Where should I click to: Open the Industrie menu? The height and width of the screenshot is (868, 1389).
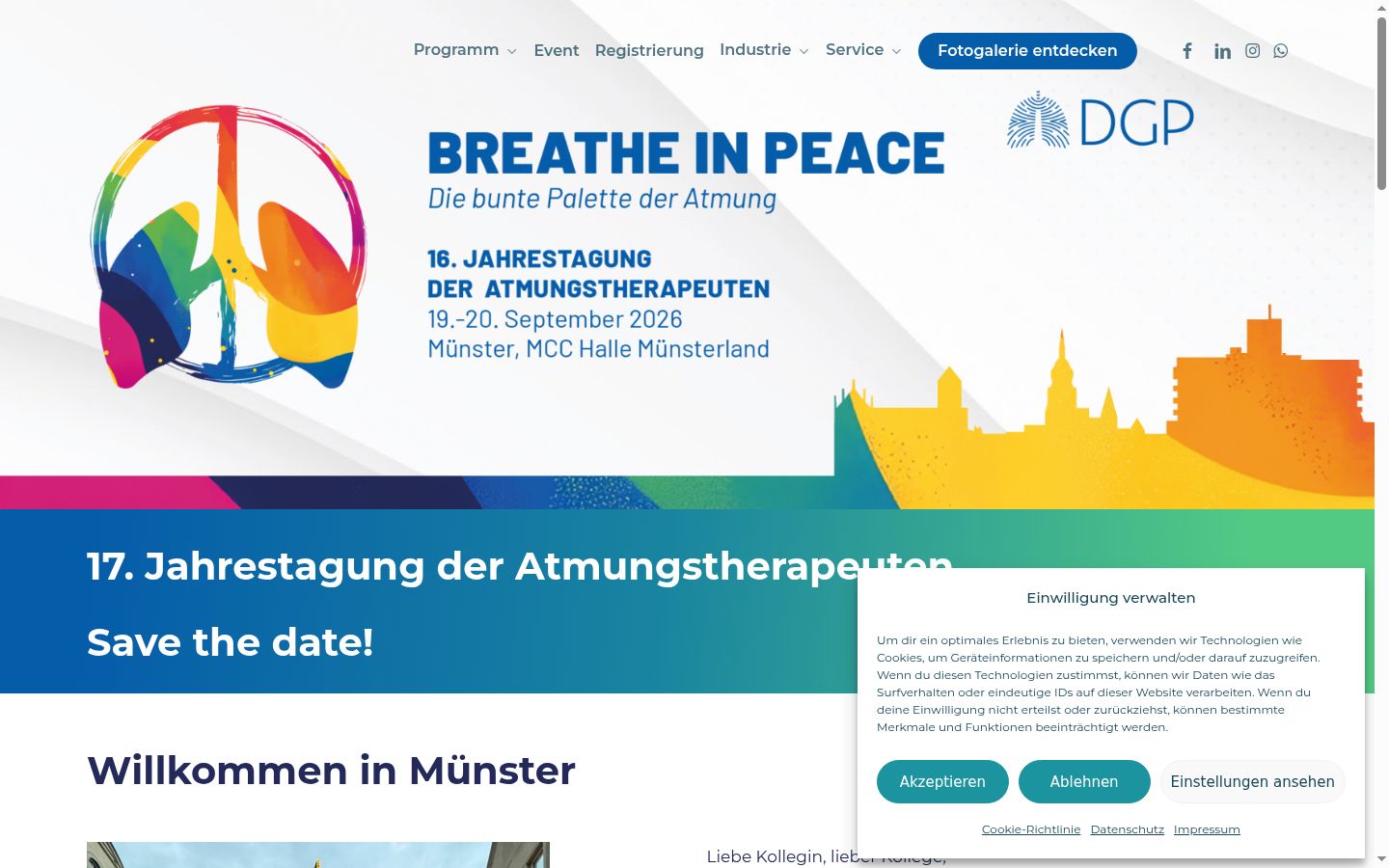click(755, 49)
